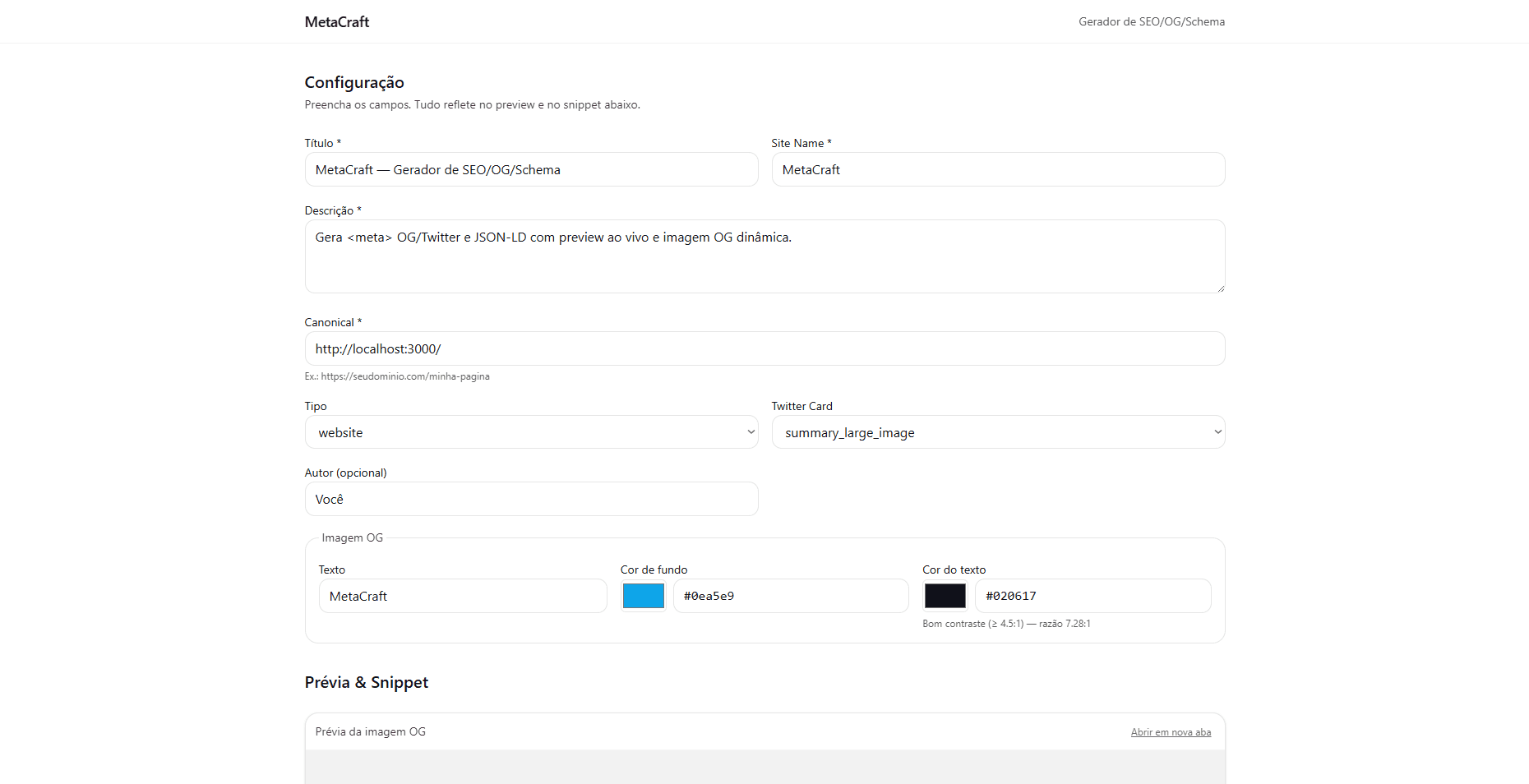Open the background color swatch picker

[x=644, y=595]
